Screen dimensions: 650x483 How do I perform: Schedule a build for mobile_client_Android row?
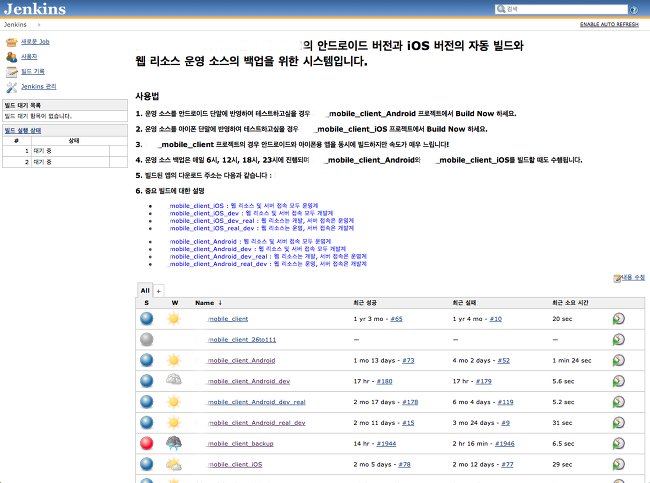click(x=618, y=360)
